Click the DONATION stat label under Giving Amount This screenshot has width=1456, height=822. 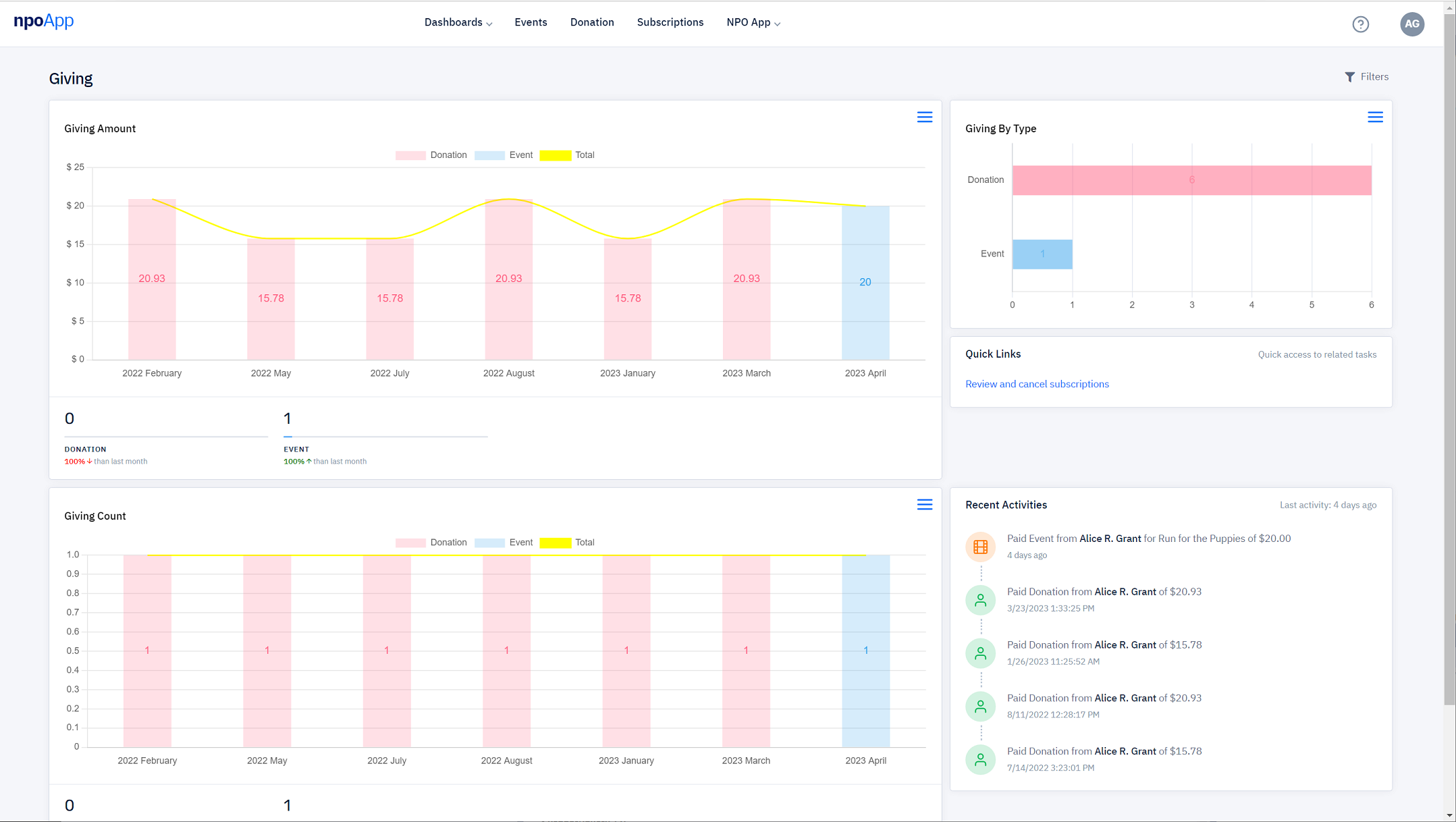(85, 449)
